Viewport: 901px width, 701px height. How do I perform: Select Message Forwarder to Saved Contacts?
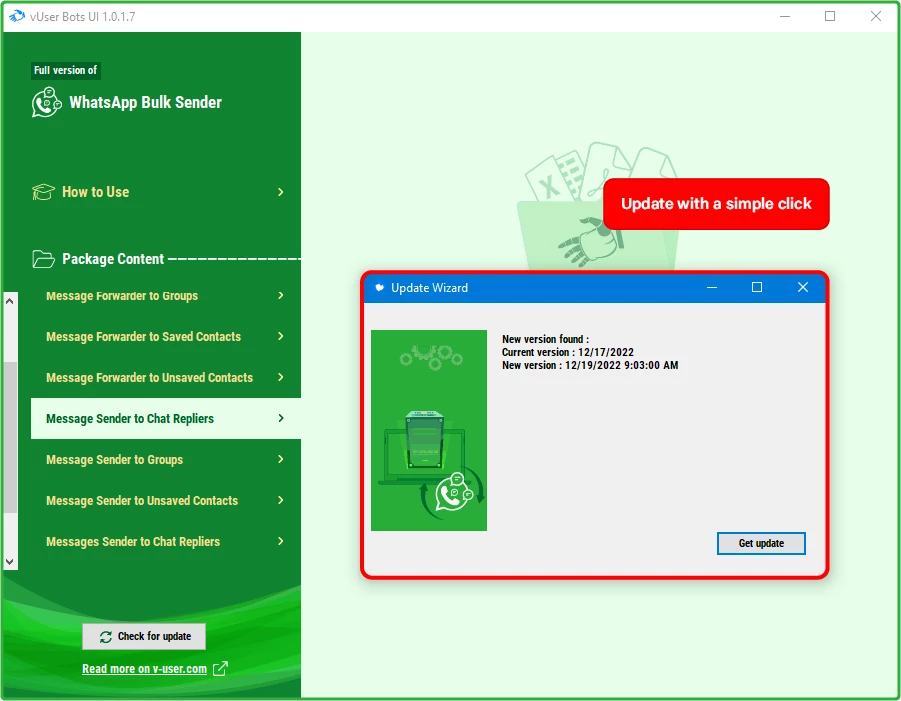(165, 336)
